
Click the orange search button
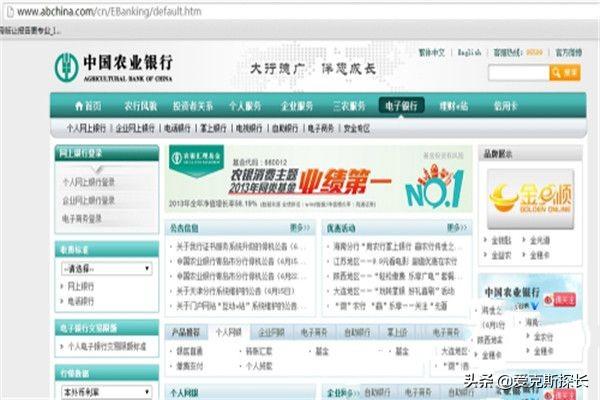click(x=565, y=72)
